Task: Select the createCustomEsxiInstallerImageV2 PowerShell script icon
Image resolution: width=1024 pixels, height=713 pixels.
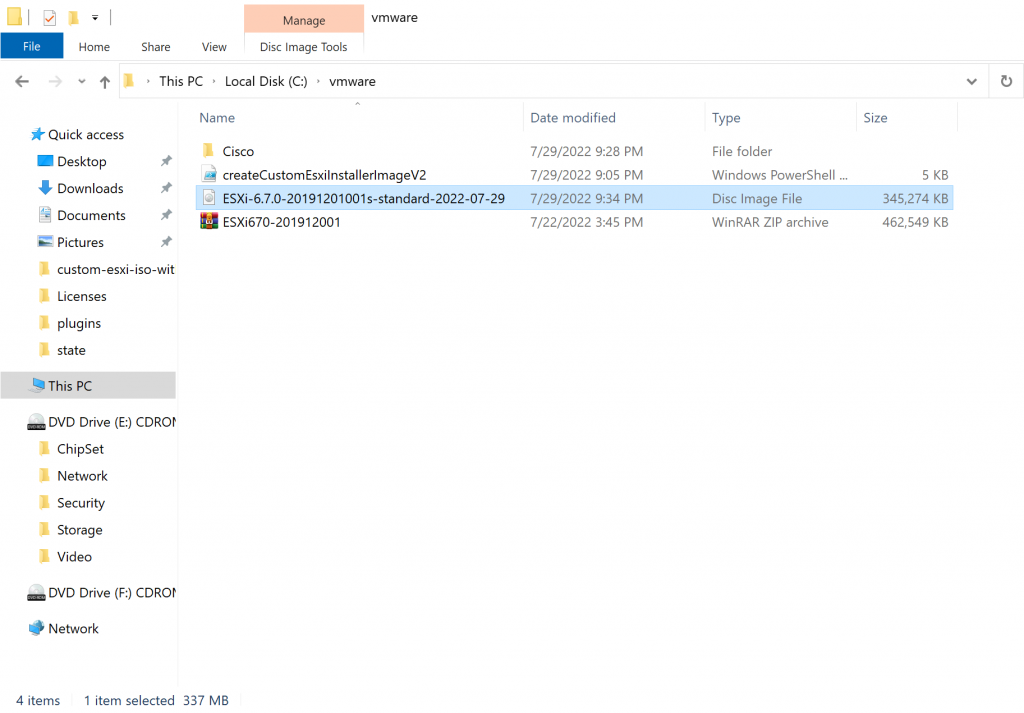Action: click(x=209, y=174)
